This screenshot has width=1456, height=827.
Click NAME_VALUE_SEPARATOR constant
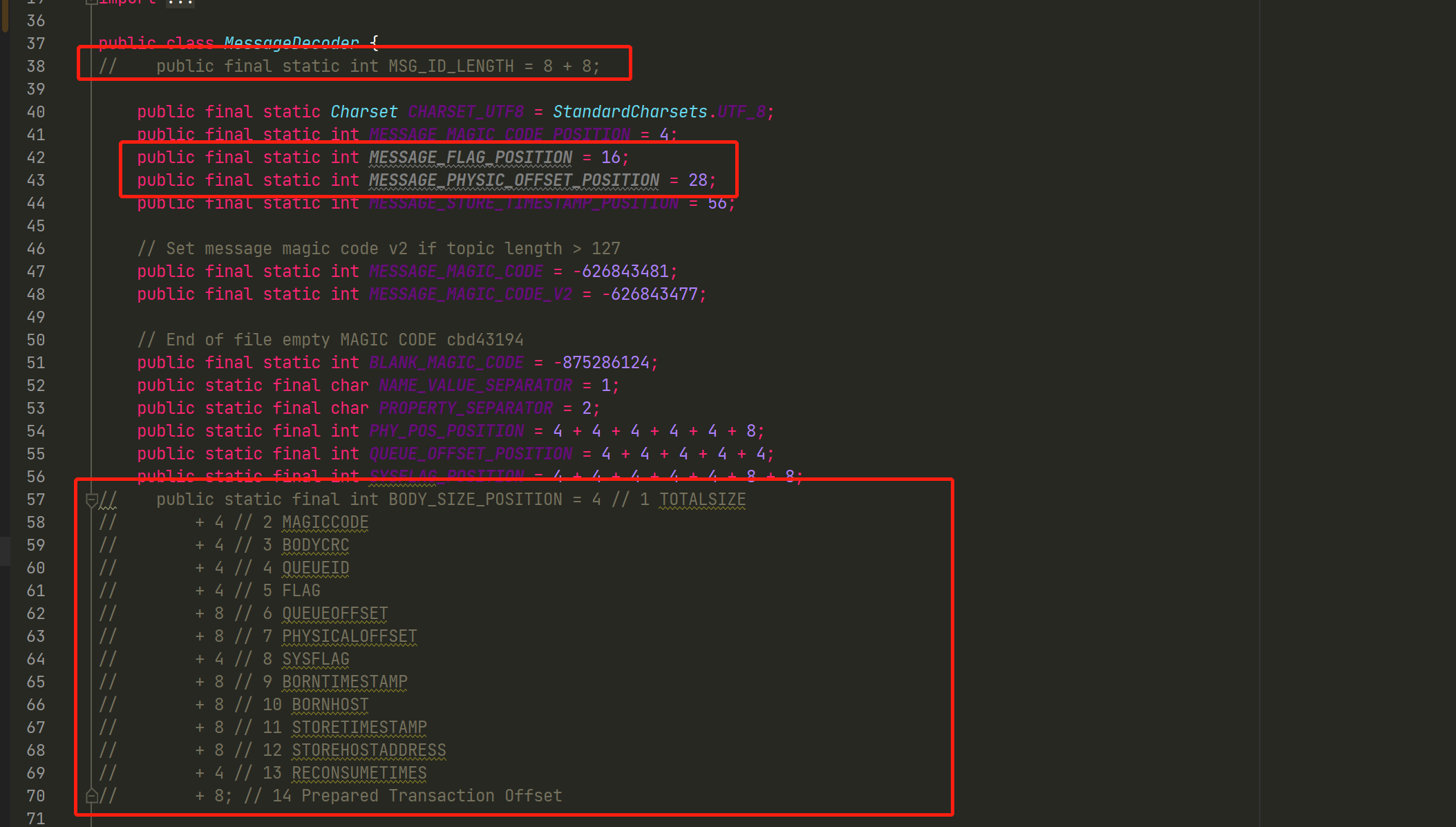[475, 386]
